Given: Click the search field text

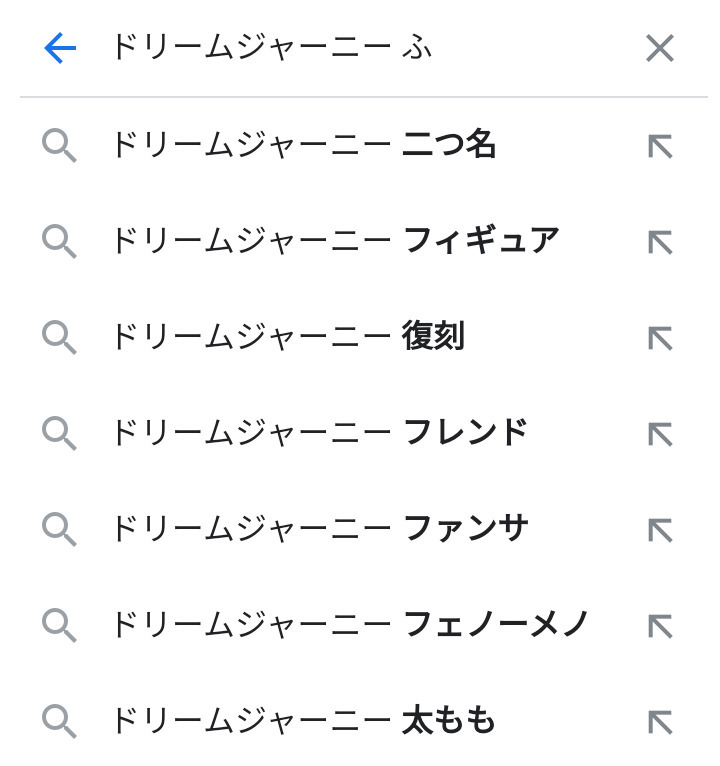Looking at the screenshot, I should point(270,48).
